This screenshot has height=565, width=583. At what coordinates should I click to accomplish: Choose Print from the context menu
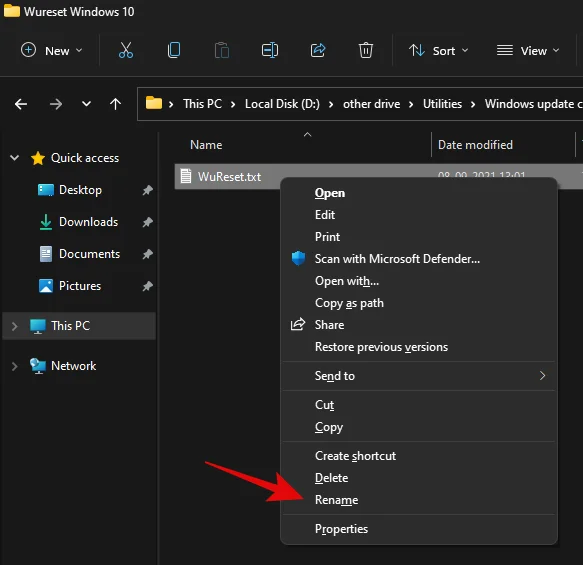pos(418,237)
